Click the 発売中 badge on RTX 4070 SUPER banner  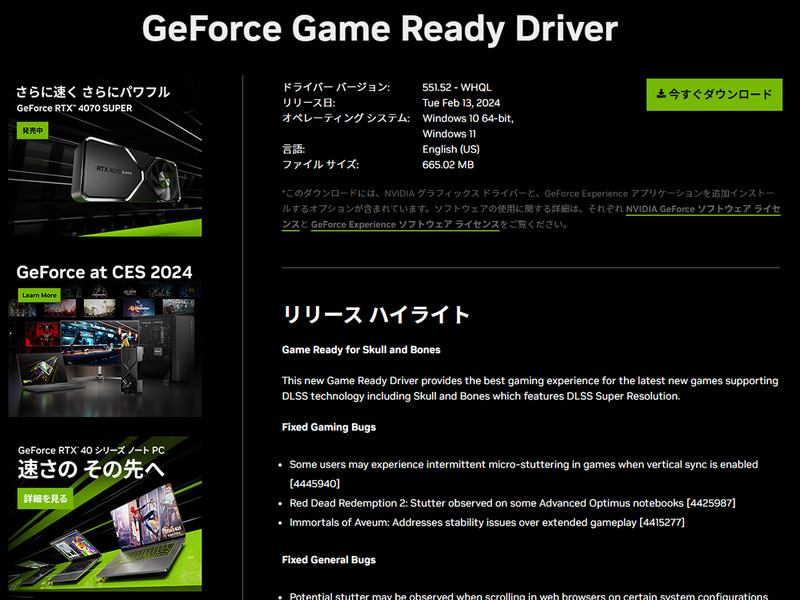[33, 131]
